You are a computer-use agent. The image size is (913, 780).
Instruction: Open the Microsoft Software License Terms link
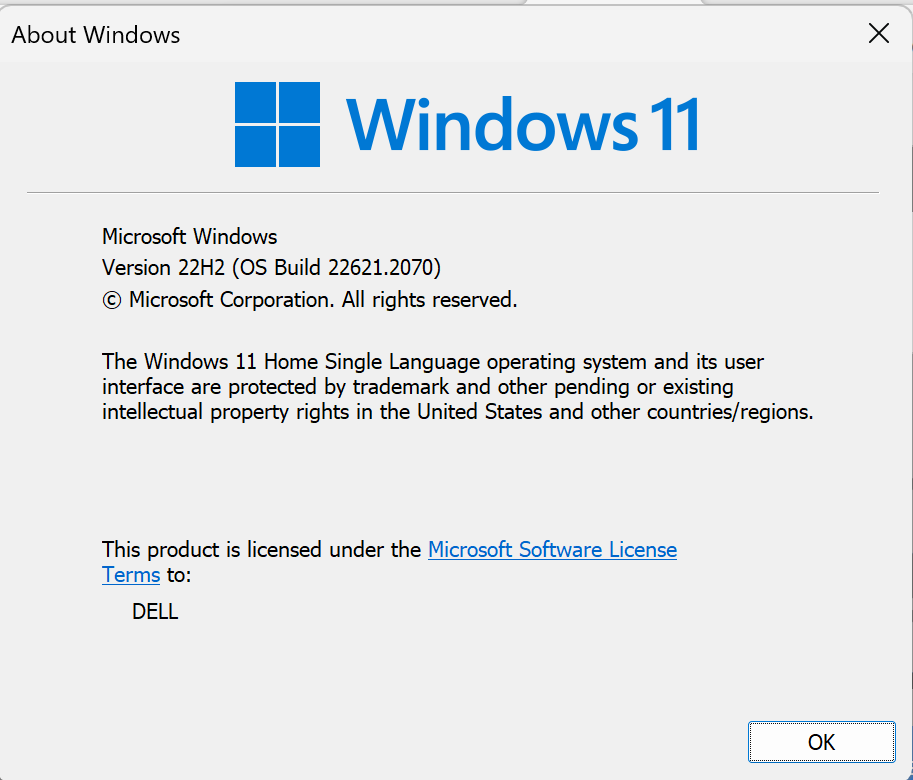552,549
